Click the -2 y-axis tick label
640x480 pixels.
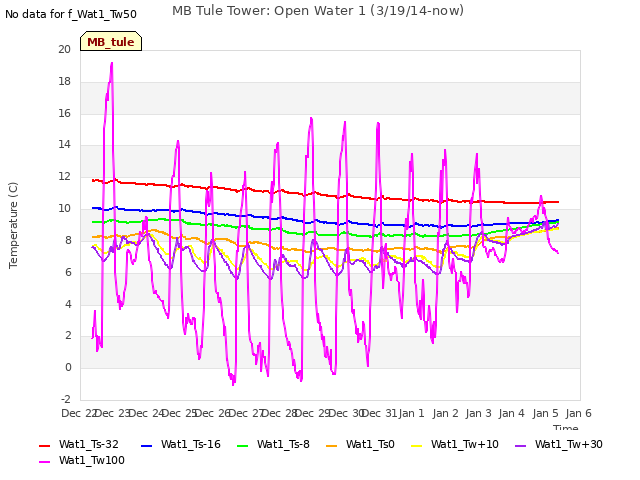click(x=66, y=399)
